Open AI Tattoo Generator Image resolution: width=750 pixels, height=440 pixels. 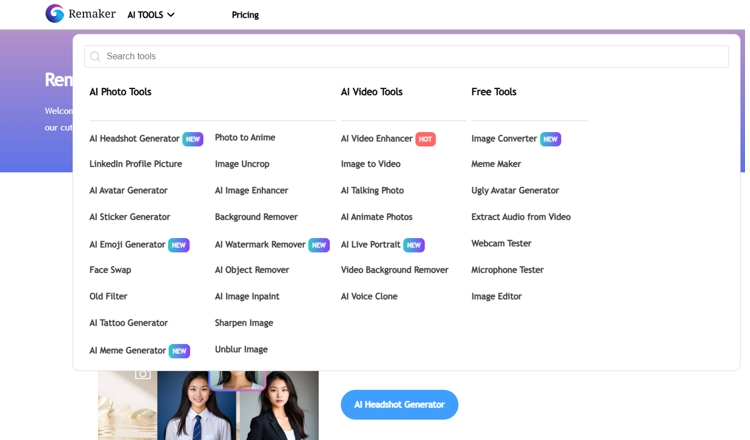click(129, 323)
